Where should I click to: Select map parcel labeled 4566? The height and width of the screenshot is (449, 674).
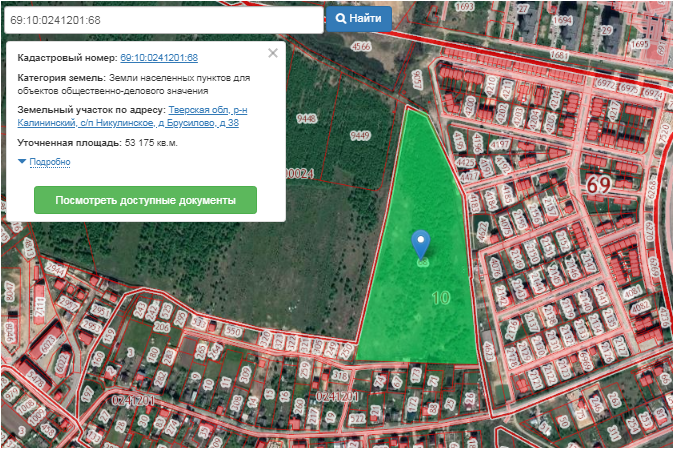(x=361, y=46)
